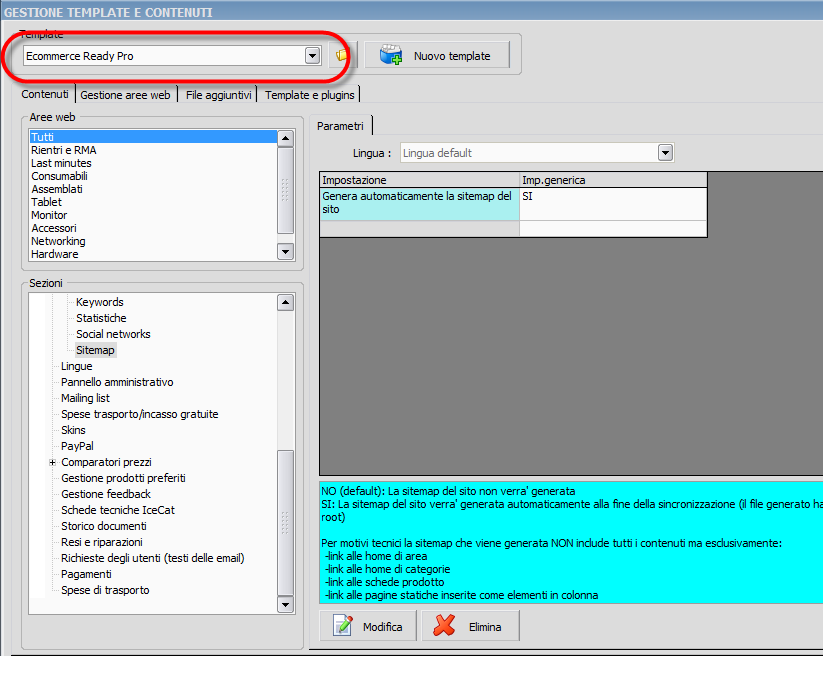
Task: Expand the Comparatori prezzi tree node
Action: [52, 463]
